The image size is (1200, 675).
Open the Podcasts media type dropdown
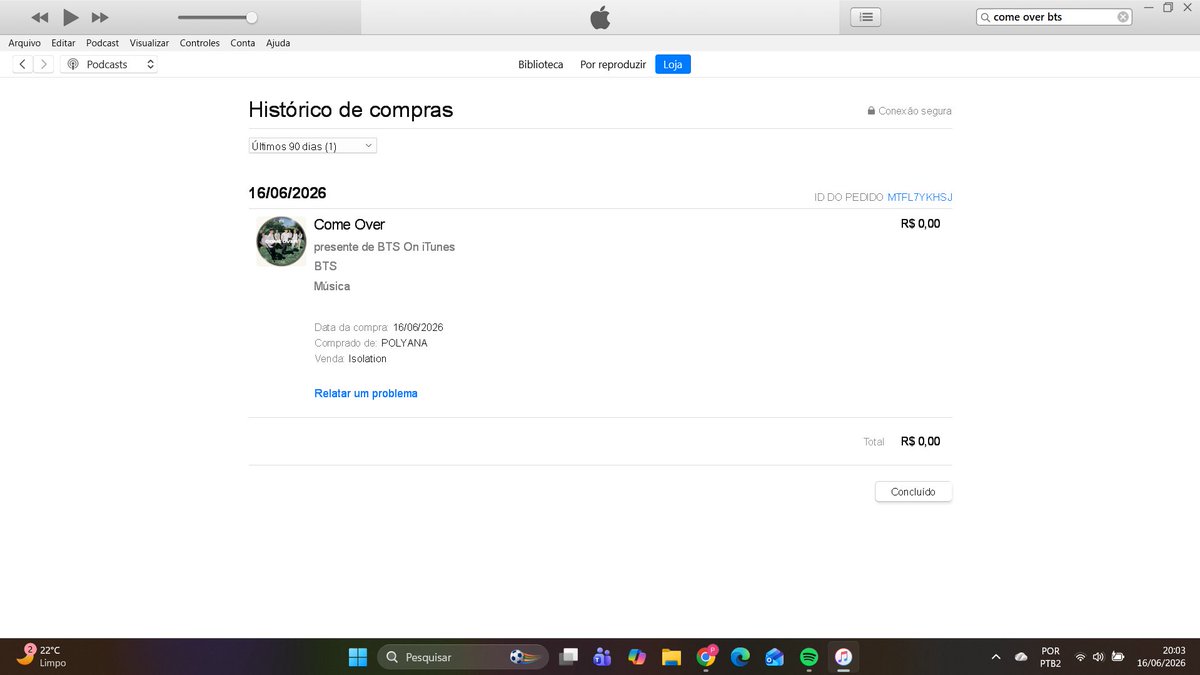pos(110,64)
